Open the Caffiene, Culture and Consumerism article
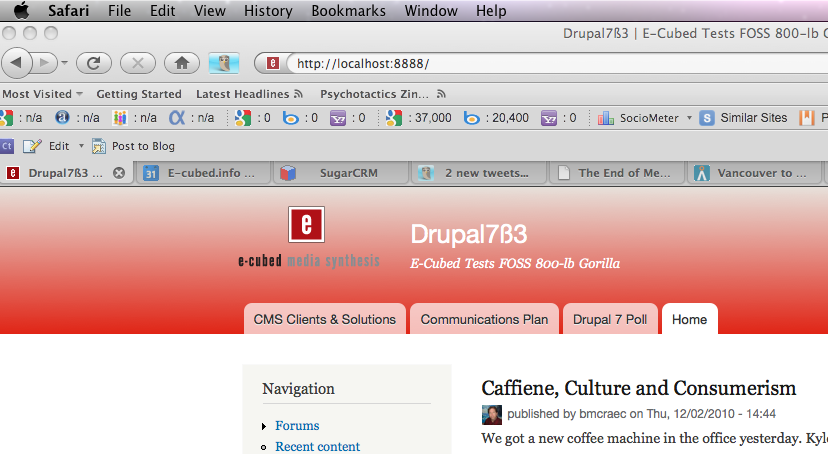Image resolution: width=828 pixels, height=454 pixels. 638,388
